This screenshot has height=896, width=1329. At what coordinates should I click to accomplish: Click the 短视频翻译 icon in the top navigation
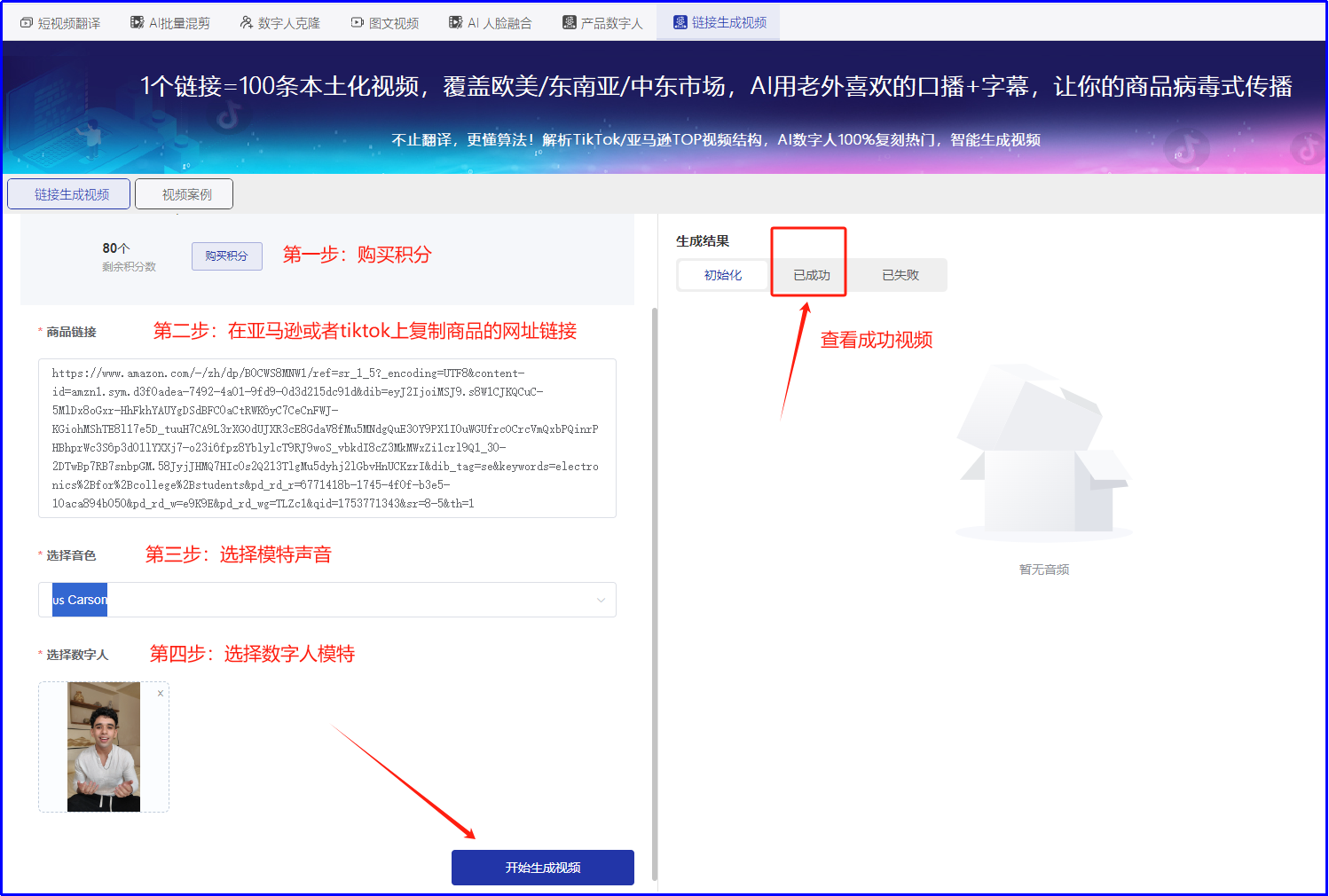coord(27,21)
